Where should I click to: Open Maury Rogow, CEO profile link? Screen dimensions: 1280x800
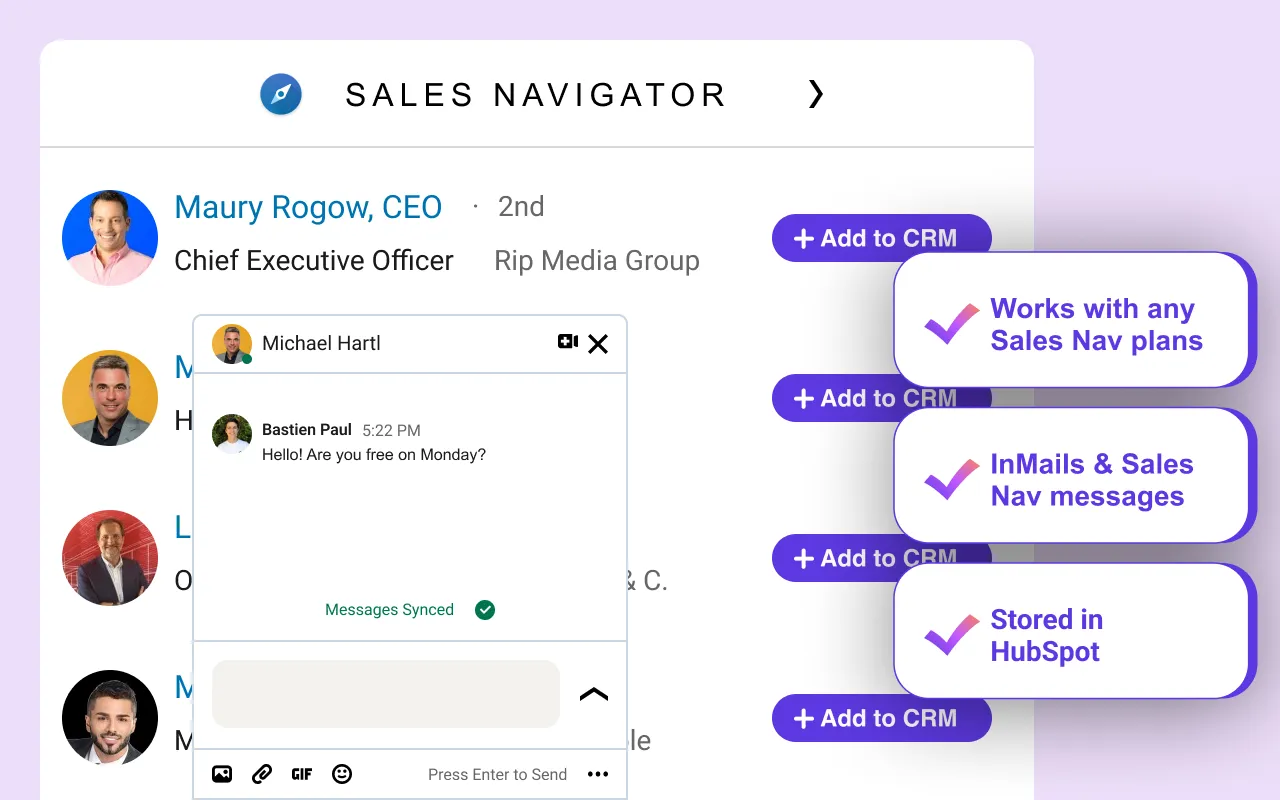point(308,207)
